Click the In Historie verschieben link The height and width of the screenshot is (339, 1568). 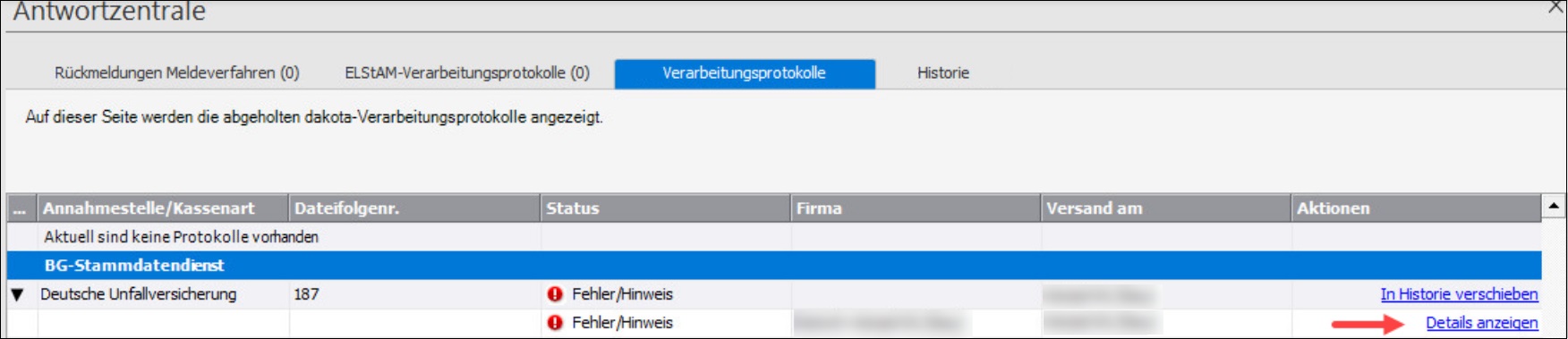[x=1459, y=294]
